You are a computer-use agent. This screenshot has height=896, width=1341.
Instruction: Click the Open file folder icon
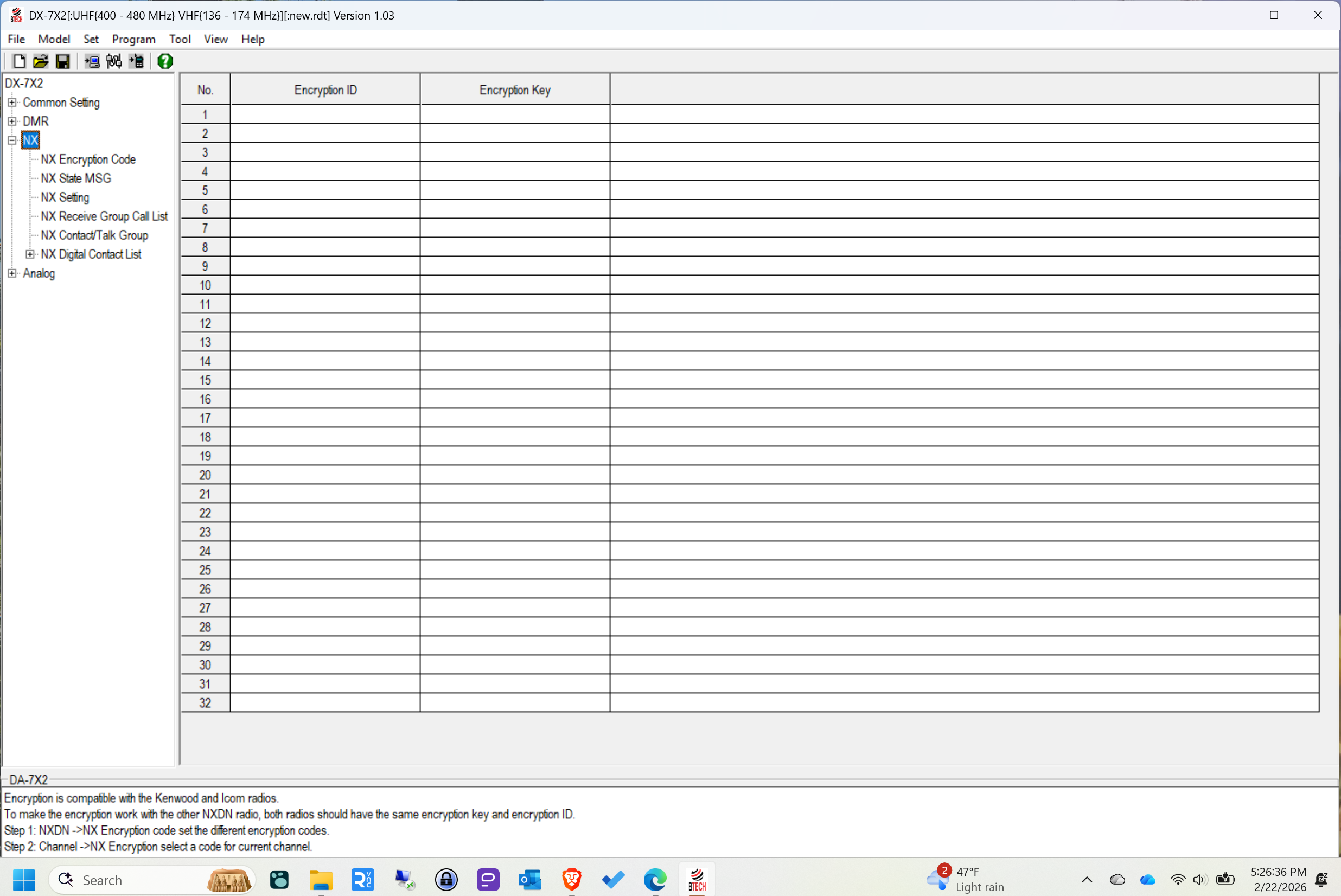coord(41,61)
